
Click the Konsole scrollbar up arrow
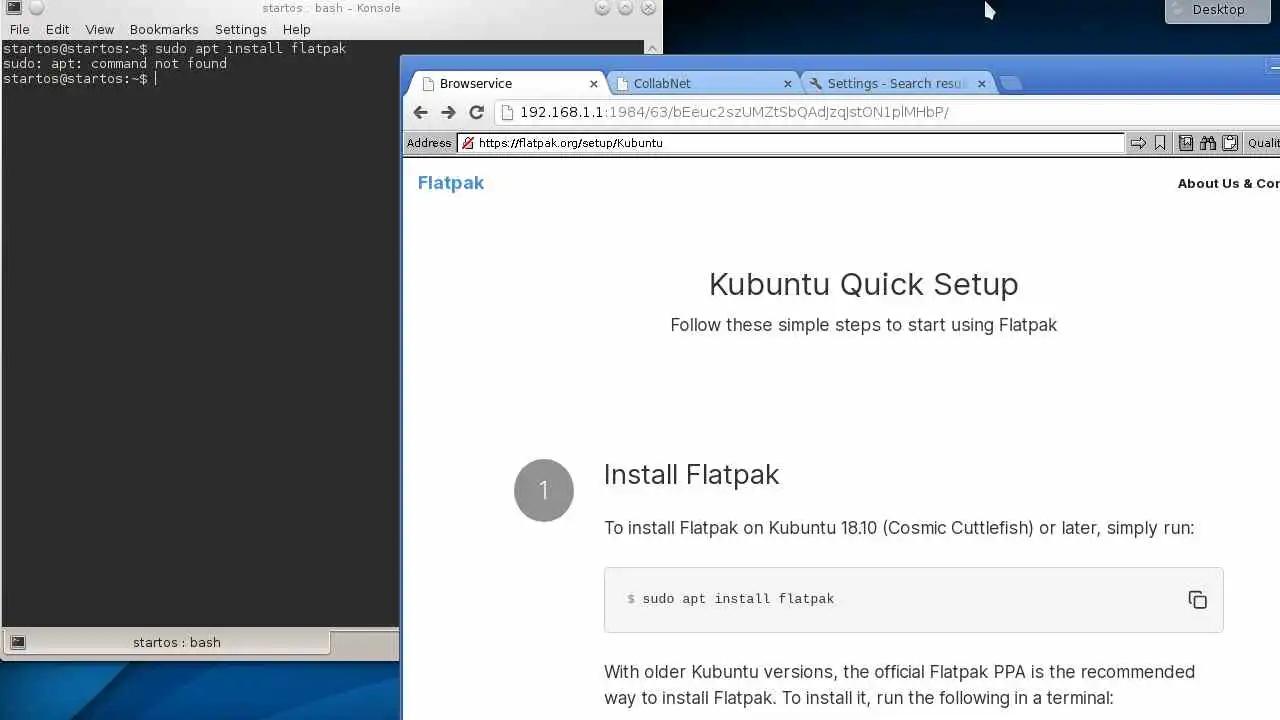pyautogui.click(x=654, y=47)
